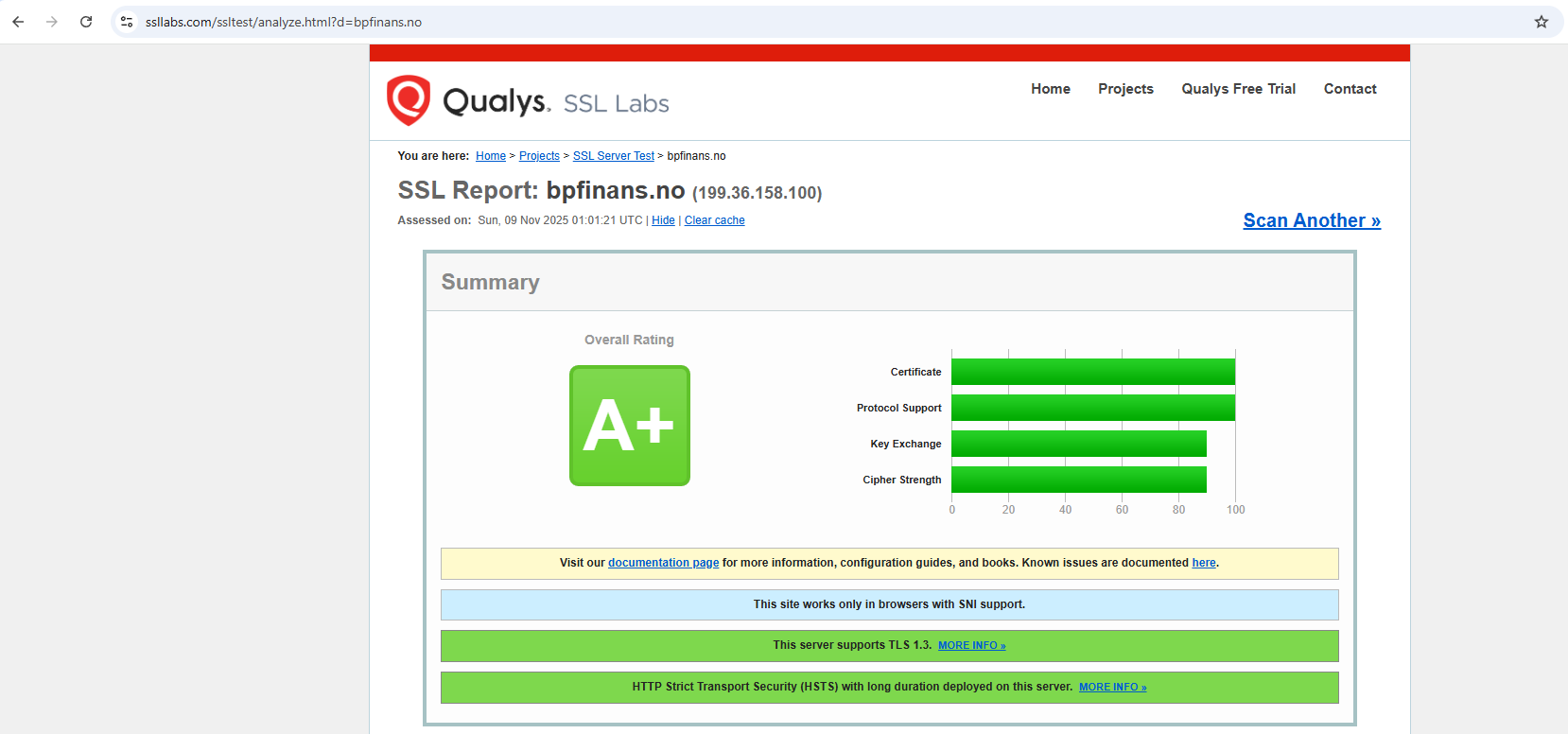Viewport: 1568px width, 734px height.
Task: Click the '100' axis label
Action: [1236, 510]
